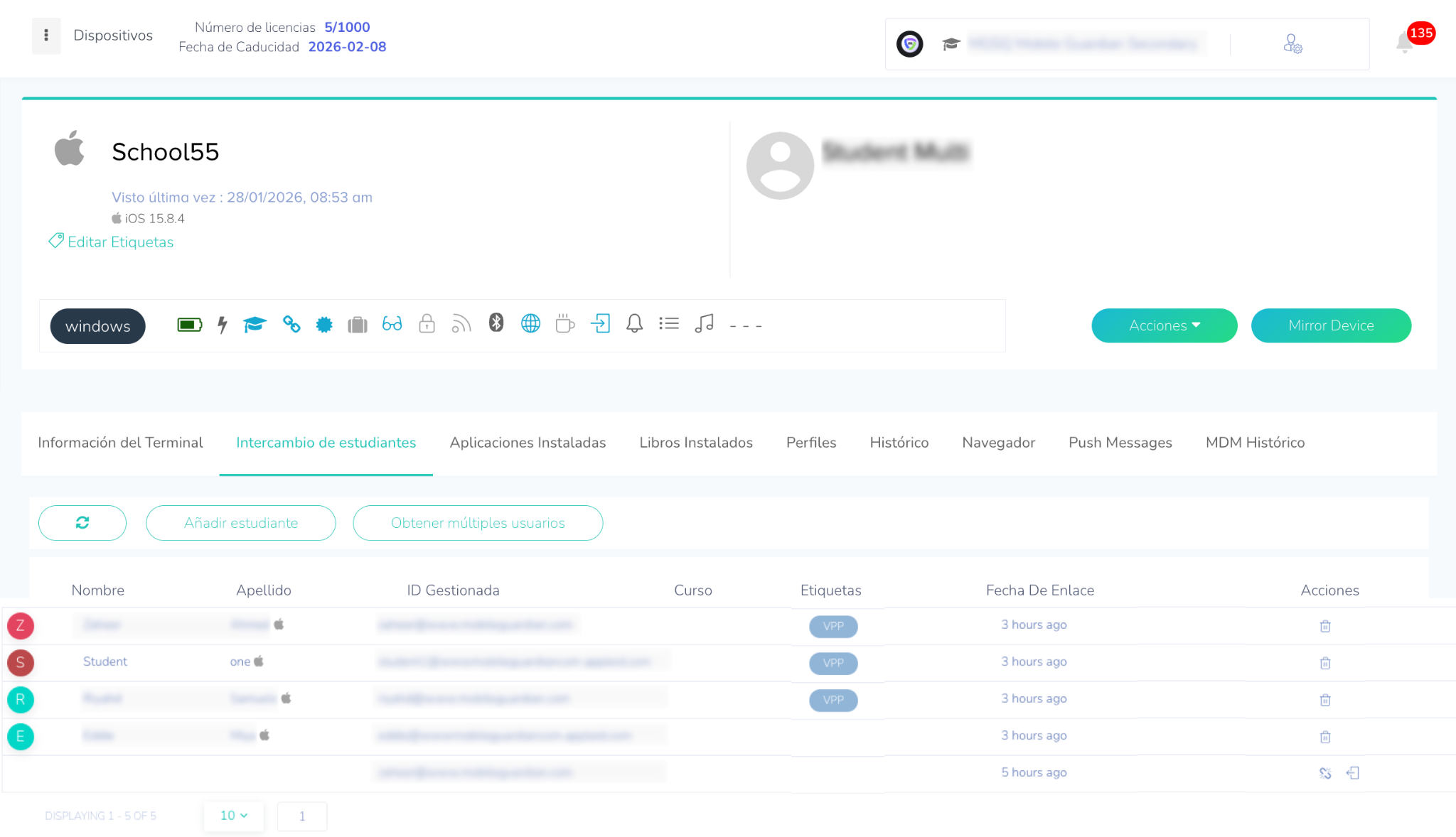
Task: Click the globe web filter icon
Action: click(530, 324)
